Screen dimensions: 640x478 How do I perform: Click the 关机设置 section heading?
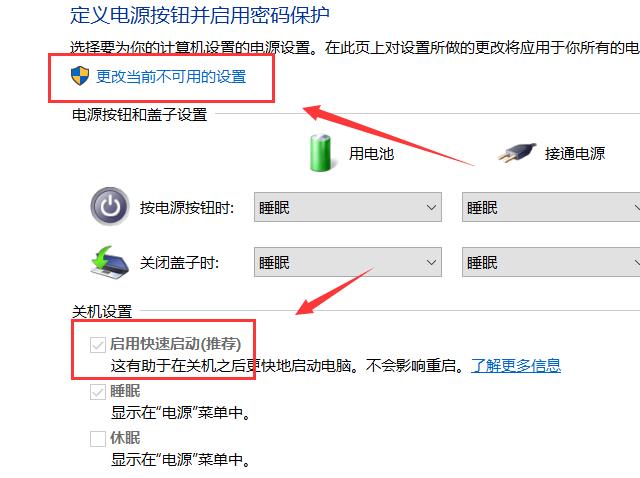click(x=102, y=311)
